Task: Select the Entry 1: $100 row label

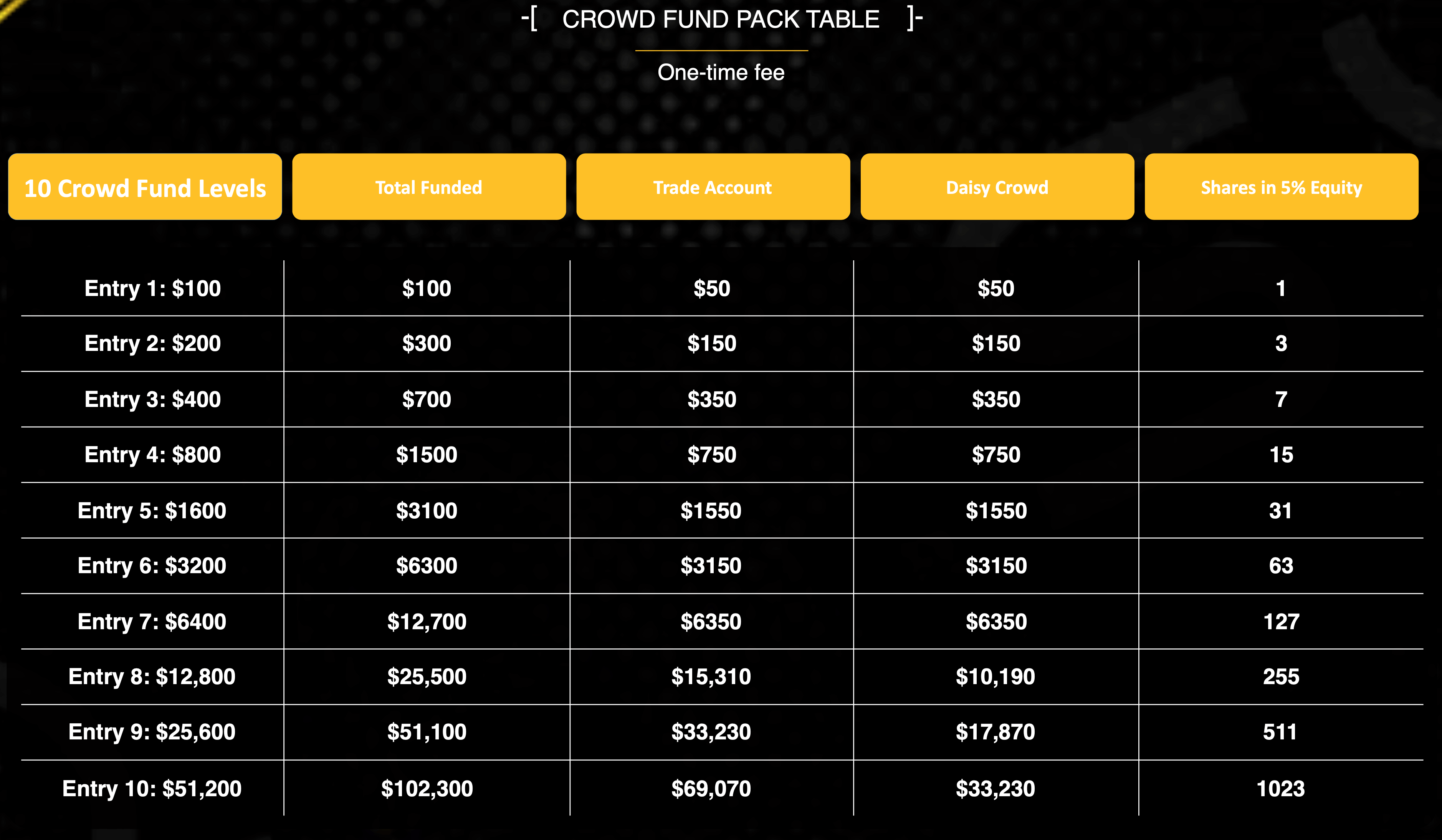Action: [152, 288]
